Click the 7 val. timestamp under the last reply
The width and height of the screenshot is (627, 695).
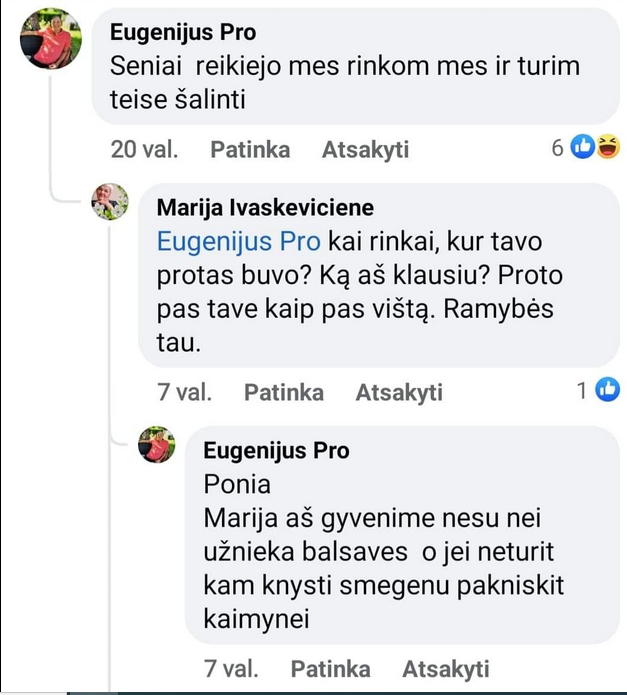tap(231, 669)
